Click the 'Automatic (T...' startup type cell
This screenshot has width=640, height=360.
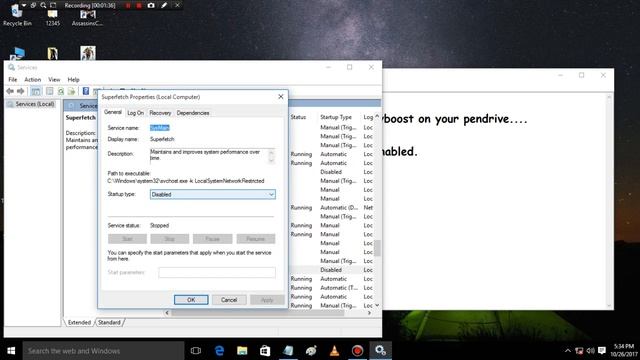338,288
